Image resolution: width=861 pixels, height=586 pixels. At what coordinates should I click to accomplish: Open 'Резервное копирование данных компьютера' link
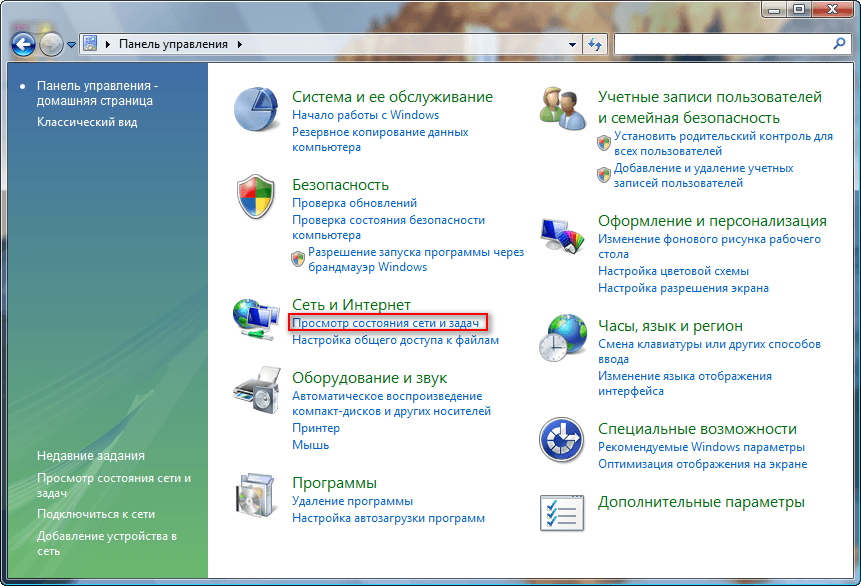pyautogui.click(x=380, y=139)
